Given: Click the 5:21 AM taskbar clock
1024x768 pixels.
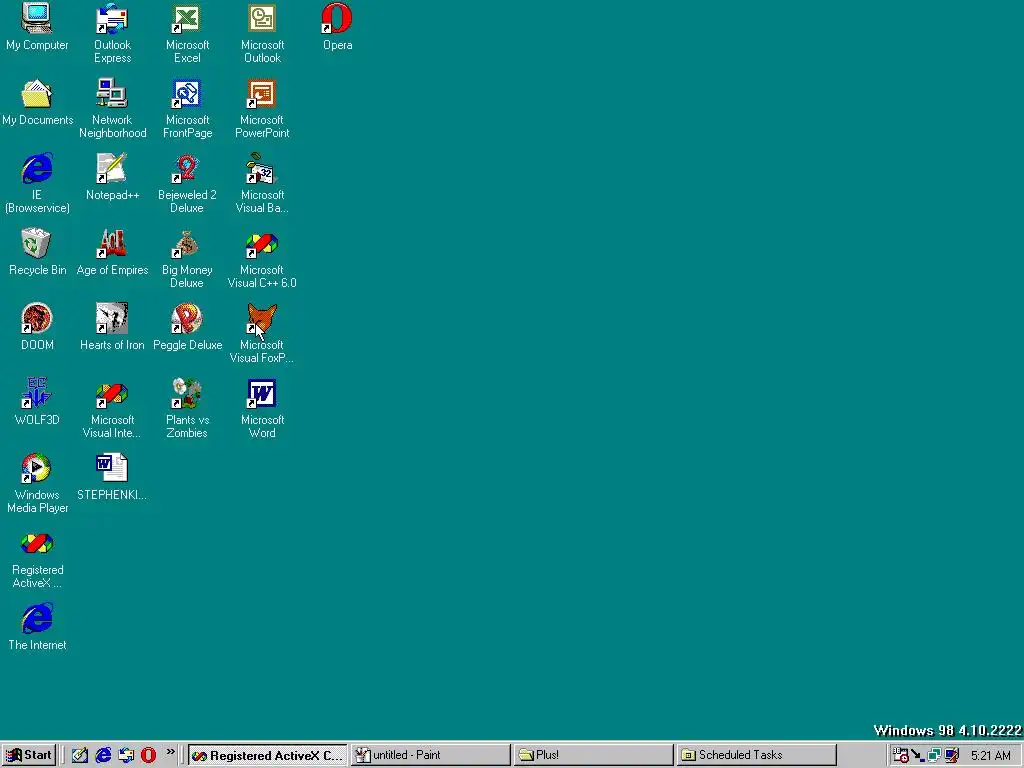Looking at the screenshot, I should pos(991,756).
